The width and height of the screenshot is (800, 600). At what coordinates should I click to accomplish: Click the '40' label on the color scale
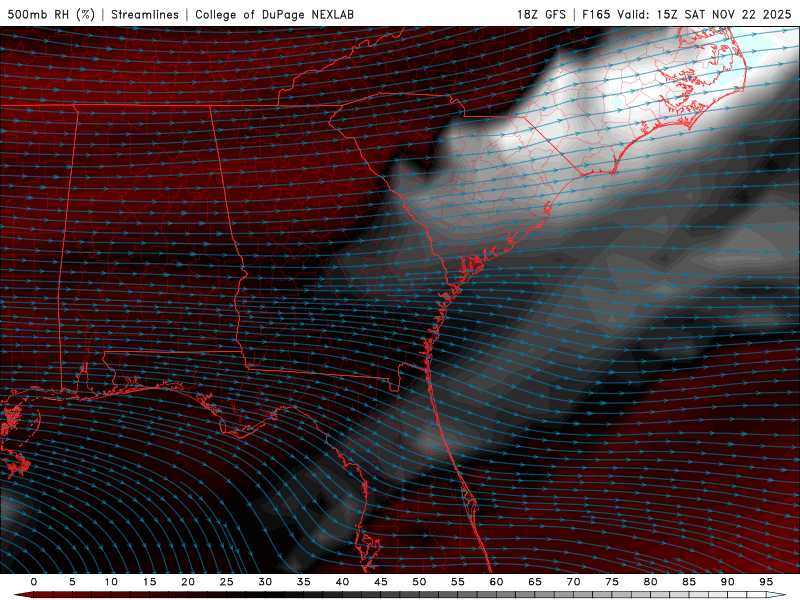(x=342, y=582)
